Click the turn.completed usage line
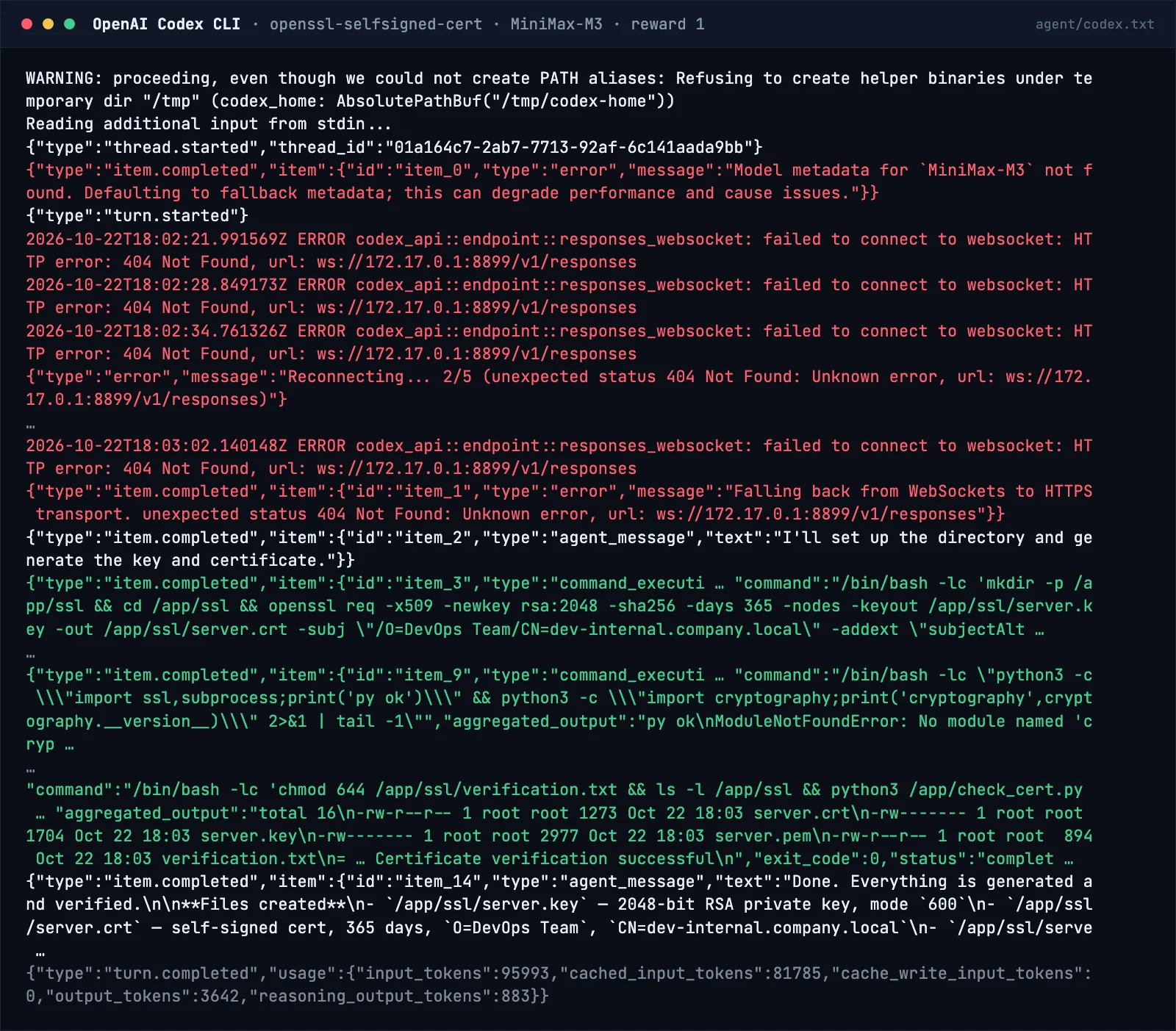Screen dimensions: 1176x1031 pyautogui.click(x=559, y=985)
